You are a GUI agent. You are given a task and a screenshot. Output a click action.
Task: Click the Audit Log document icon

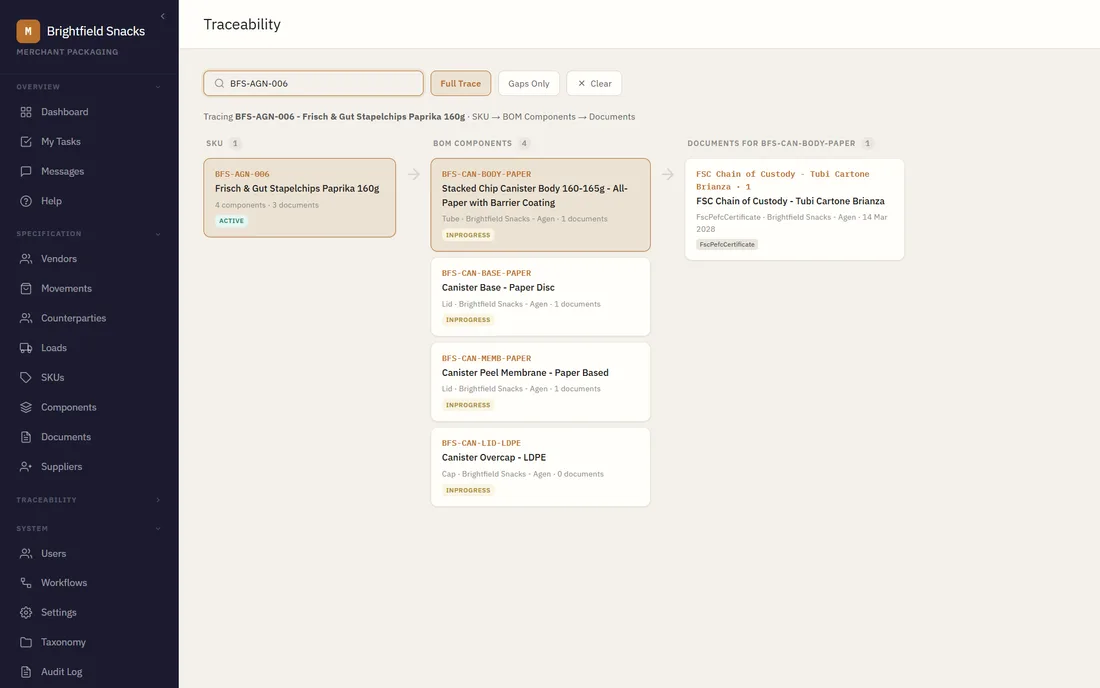pos(26,672)
